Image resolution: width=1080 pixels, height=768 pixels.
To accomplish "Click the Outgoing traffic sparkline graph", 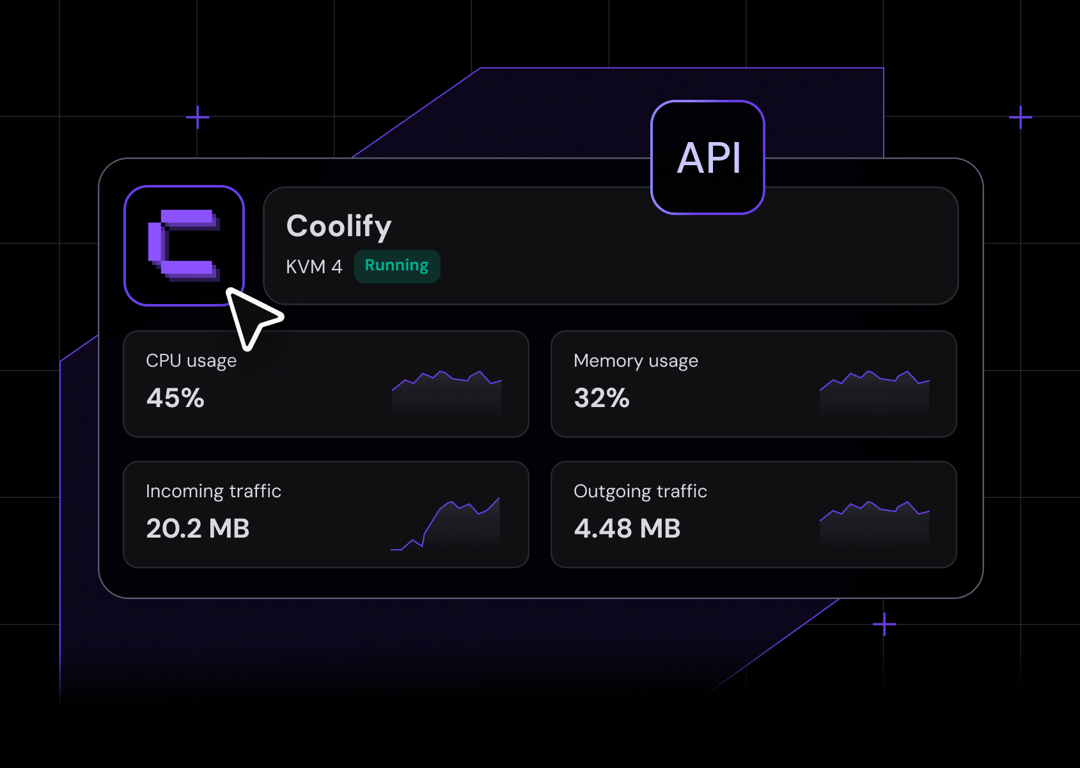I will pyautogui.click(x=873, y=518).
